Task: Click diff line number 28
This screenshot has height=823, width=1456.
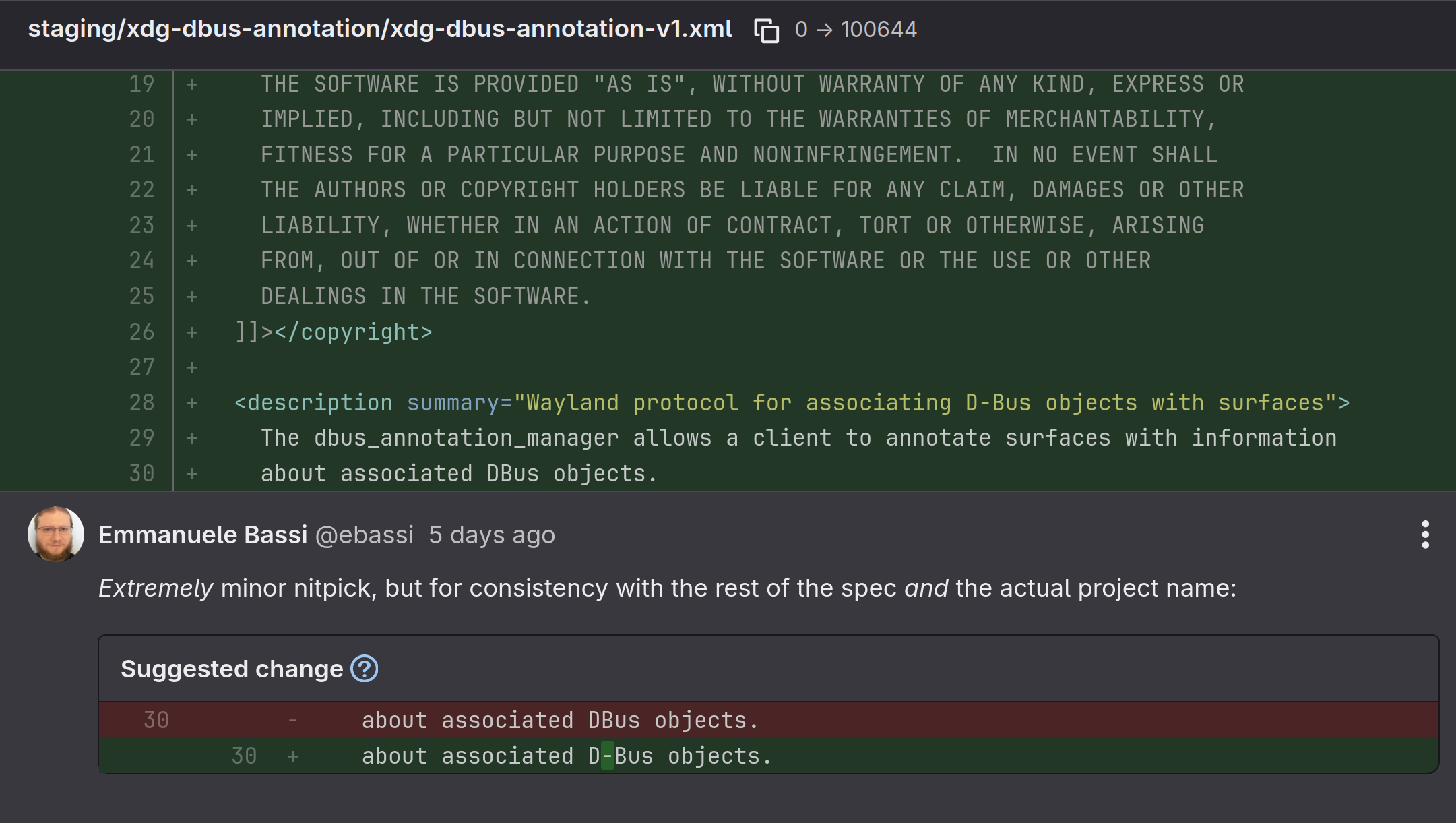Action: click(x=141, y=402)
